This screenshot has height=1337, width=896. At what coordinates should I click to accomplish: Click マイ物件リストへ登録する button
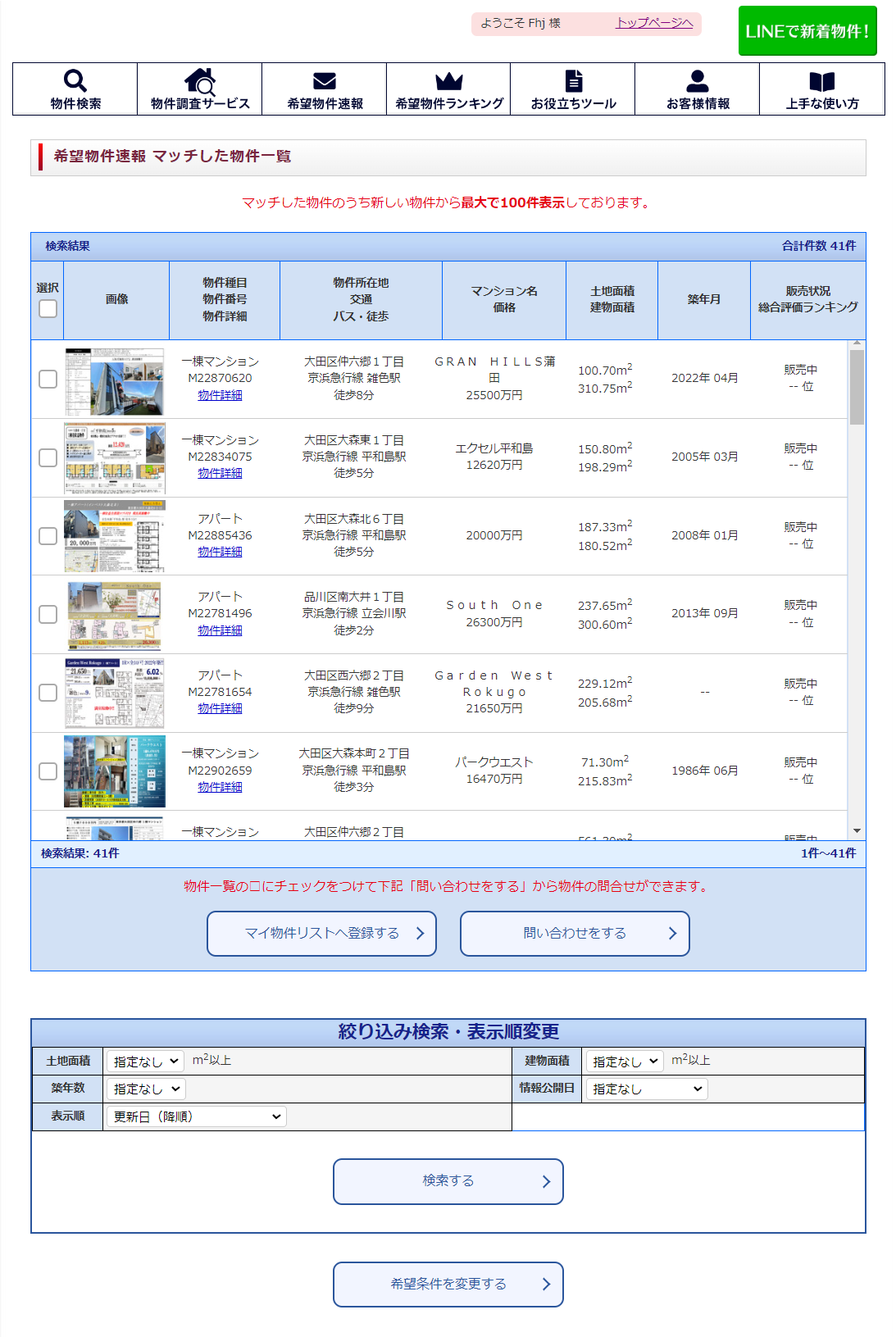[x=321, y=934]
